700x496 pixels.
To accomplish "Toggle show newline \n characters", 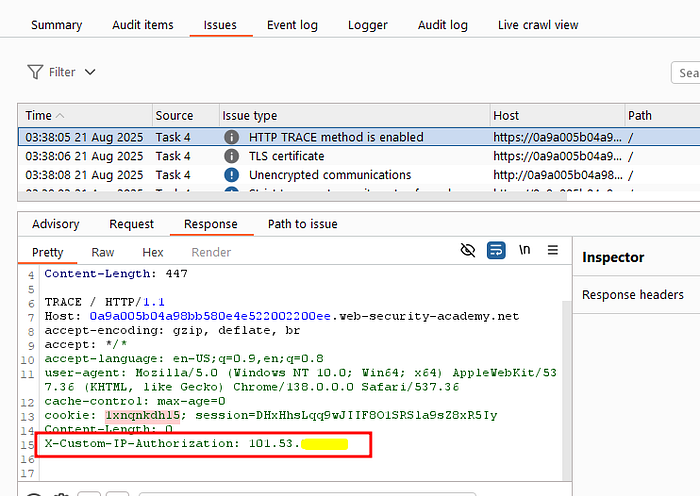I will pyautogui.click(x=525, y=250).
